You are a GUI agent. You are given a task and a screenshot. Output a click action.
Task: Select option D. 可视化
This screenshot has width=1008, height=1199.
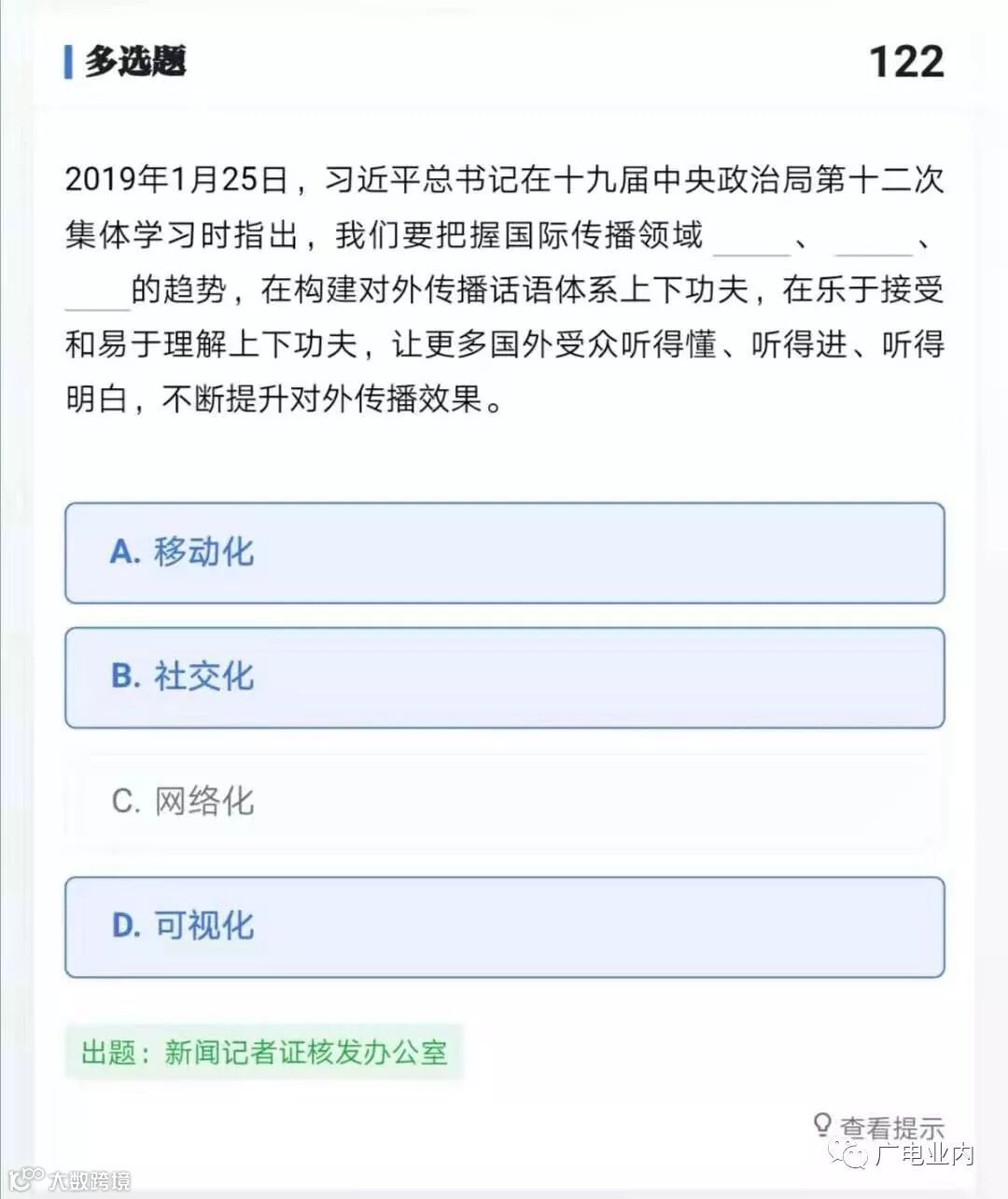(504, 927)
